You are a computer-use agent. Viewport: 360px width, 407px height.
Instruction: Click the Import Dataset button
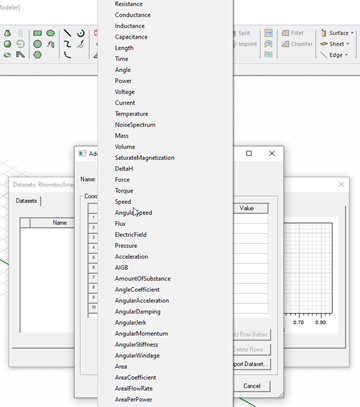pyautogui.click(x=252, y=364)
